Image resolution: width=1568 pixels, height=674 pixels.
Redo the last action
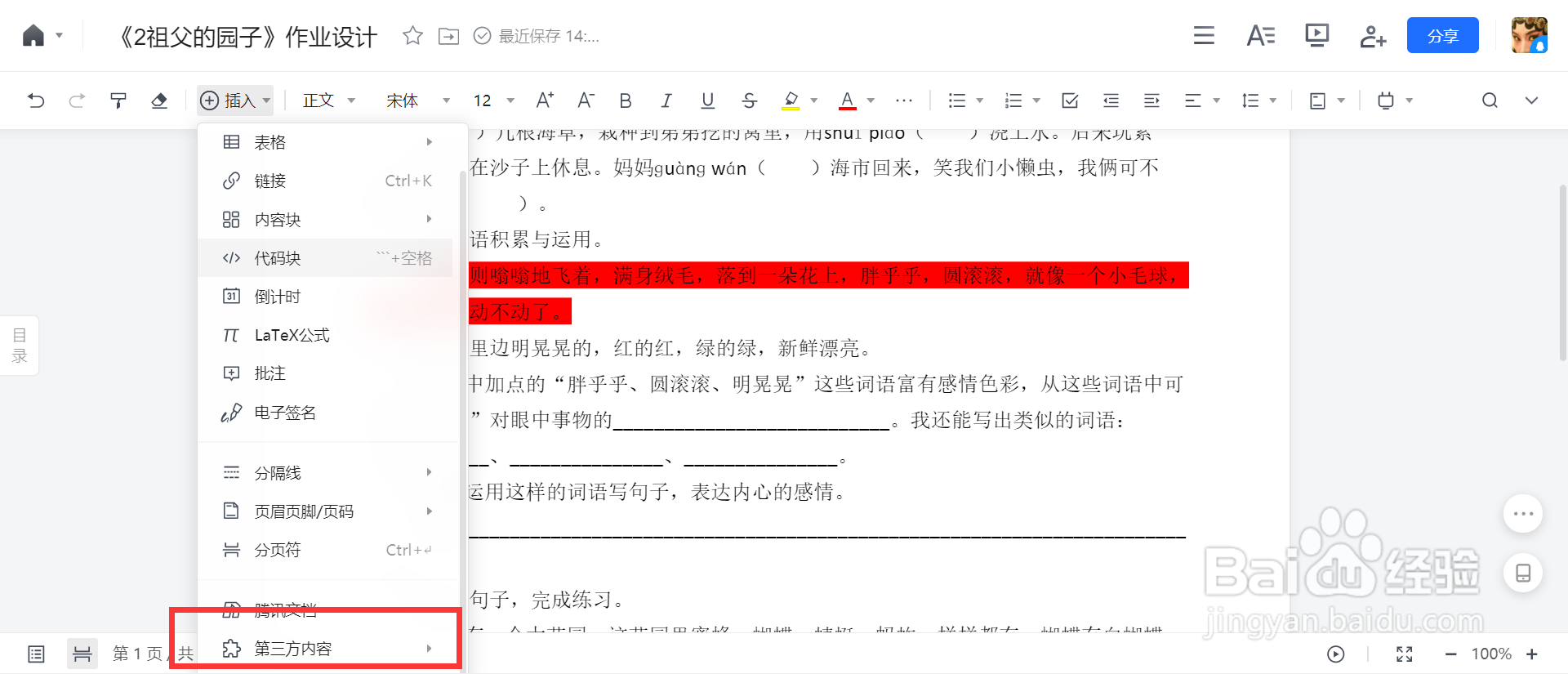[77, 100]
